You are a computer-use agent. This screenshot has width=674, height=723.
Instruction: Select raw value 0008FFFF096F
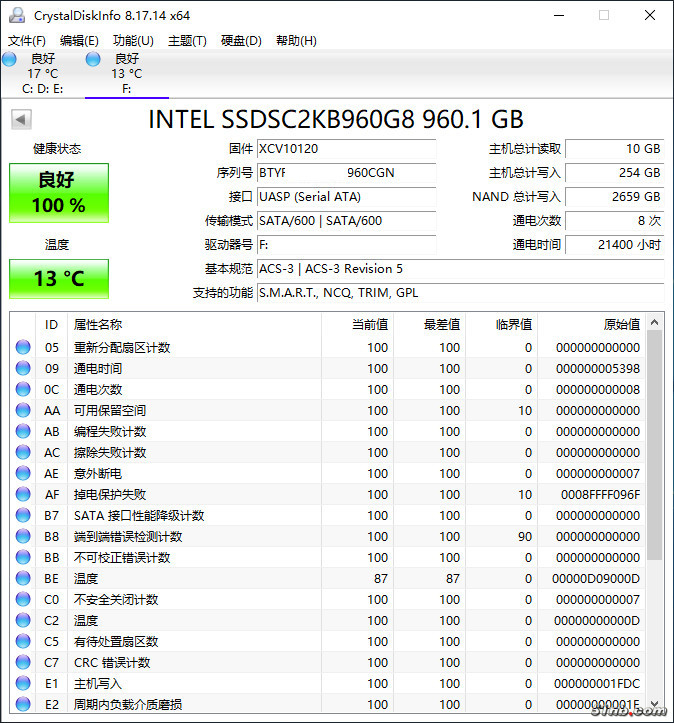pos(600,494)
